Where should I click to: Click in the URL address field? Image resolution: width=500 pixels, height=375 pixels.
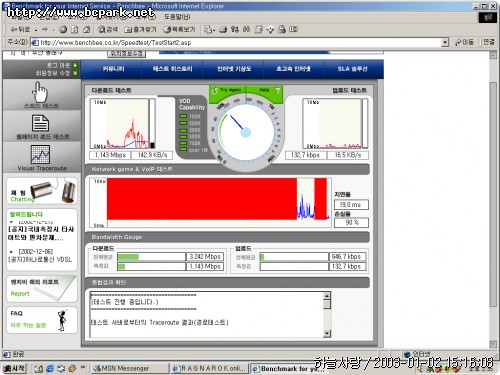[x=236, y=42]
